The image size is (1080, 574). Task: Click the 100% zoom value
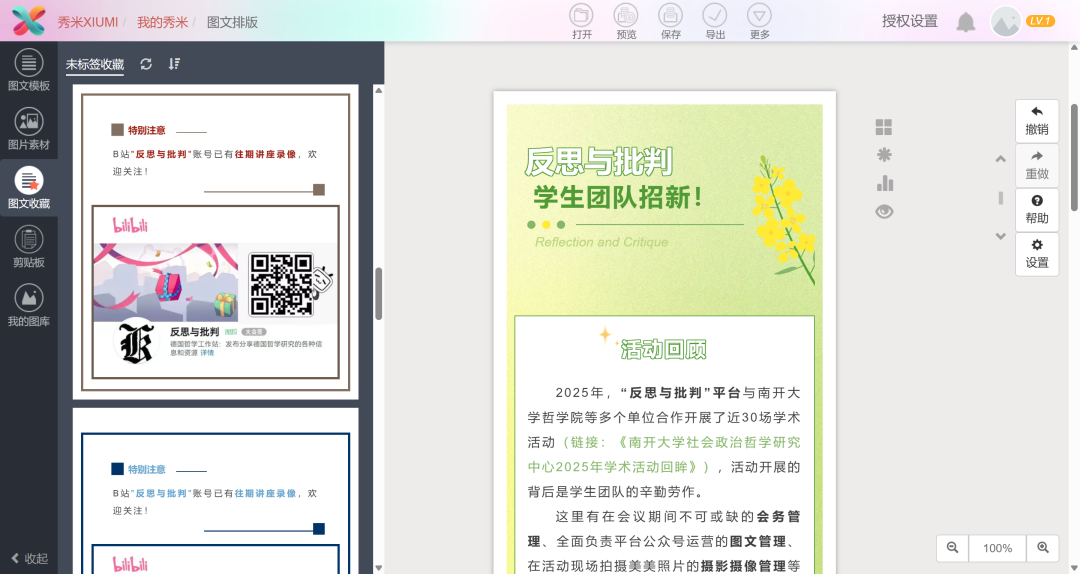click(x=997, y=548)
